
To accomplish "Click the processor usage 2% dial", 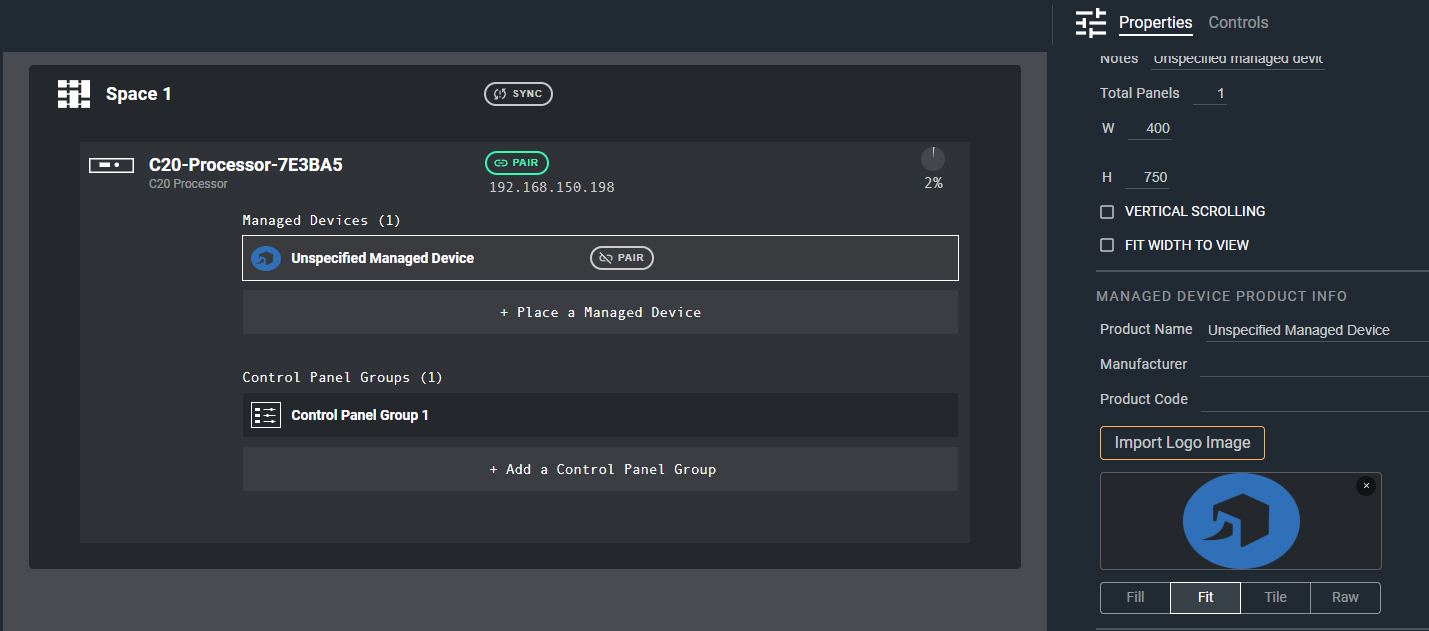I will (x=933, y=159).
